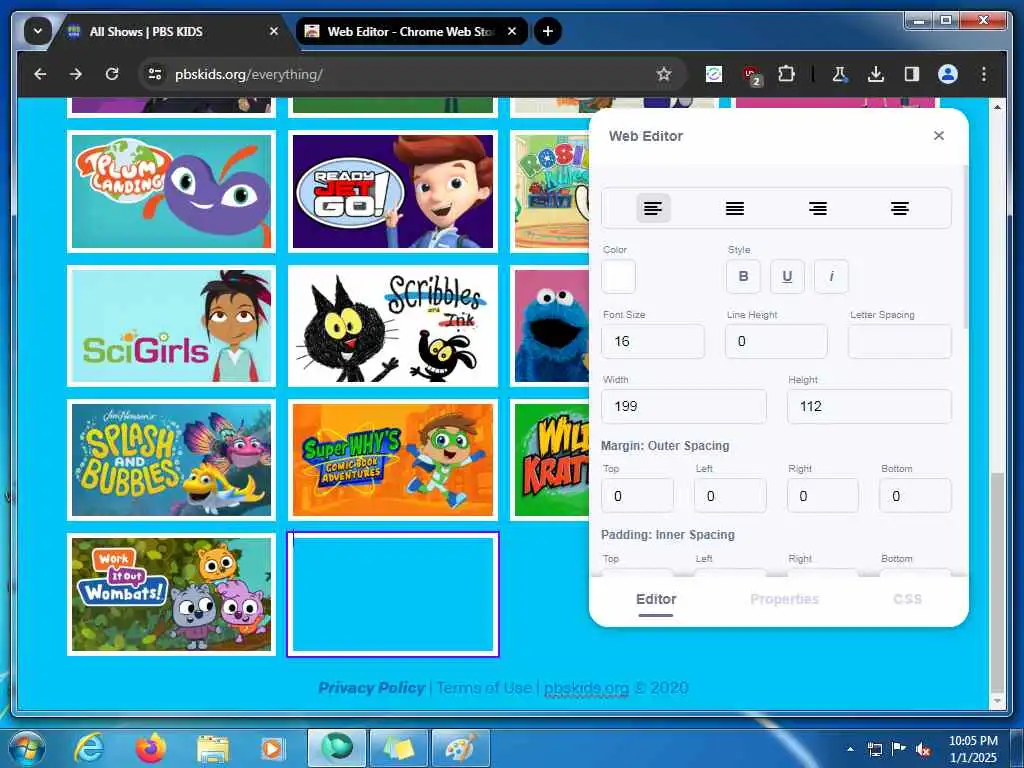
Task: Open the Ready Jet Go show thumbnail
Action: pos(392,191)
